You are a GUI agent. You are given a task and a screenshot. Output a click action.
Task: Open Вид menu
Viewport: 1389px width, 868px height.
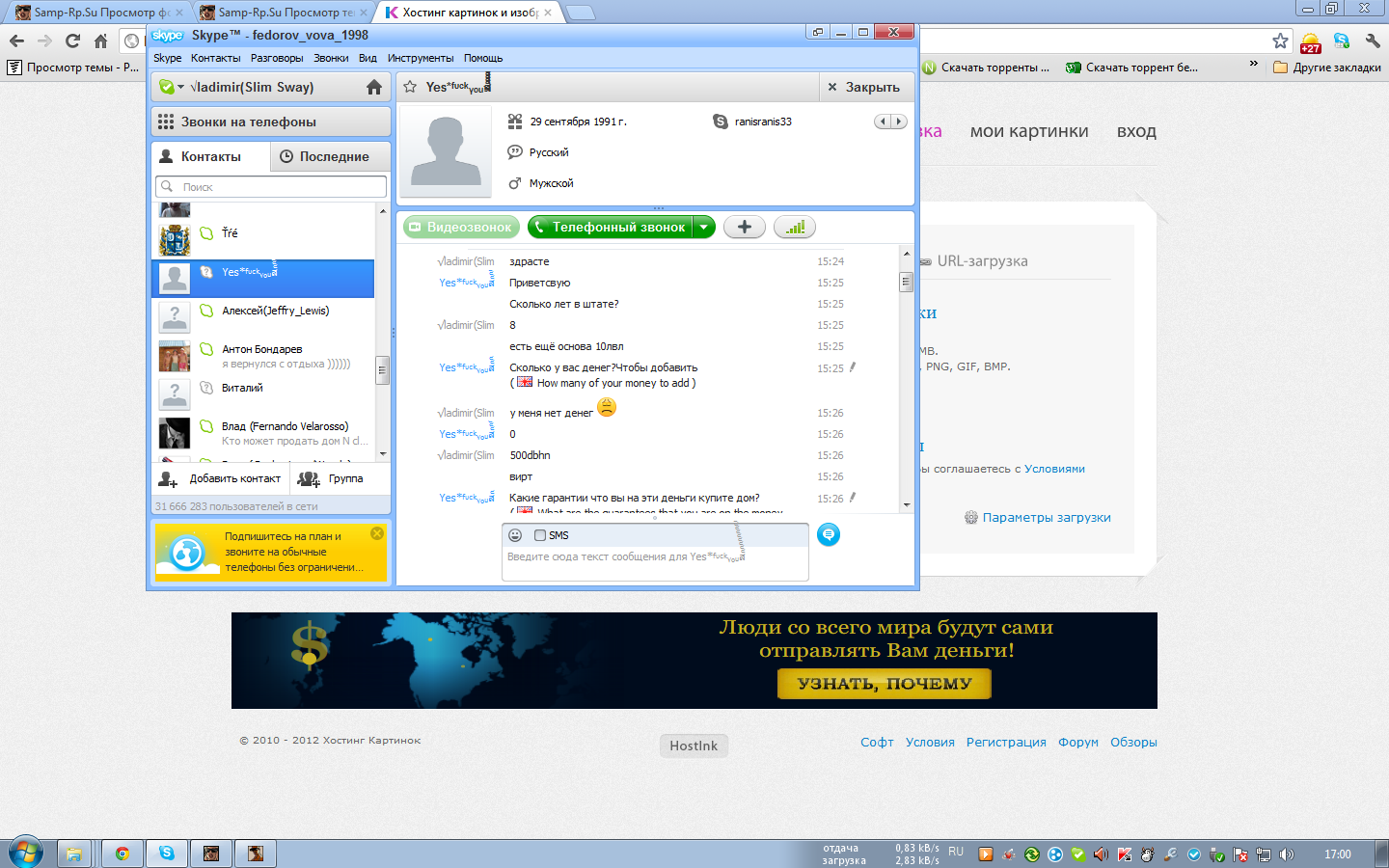[368, 58]
